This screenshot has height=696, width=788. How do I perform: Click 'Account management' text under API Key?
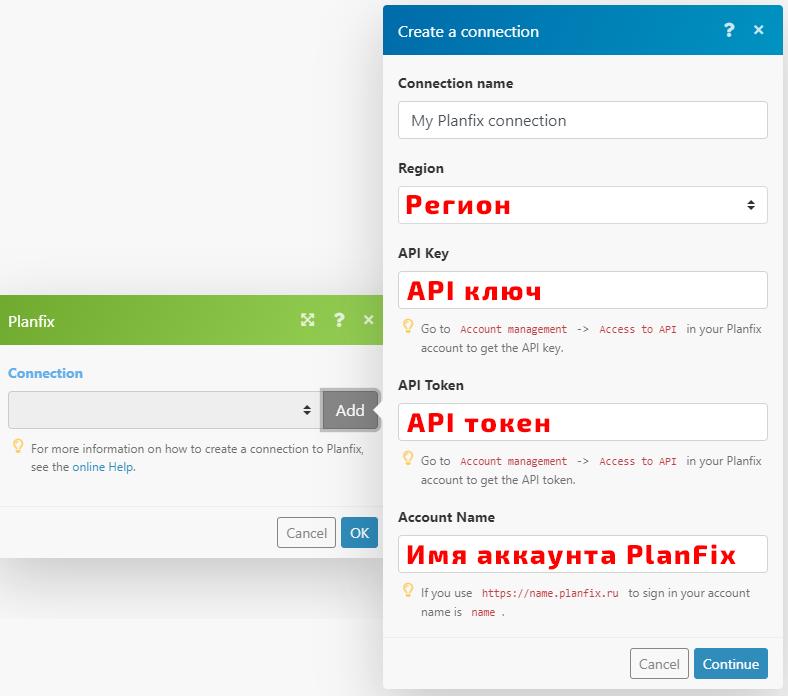click(x=513, y=329)
